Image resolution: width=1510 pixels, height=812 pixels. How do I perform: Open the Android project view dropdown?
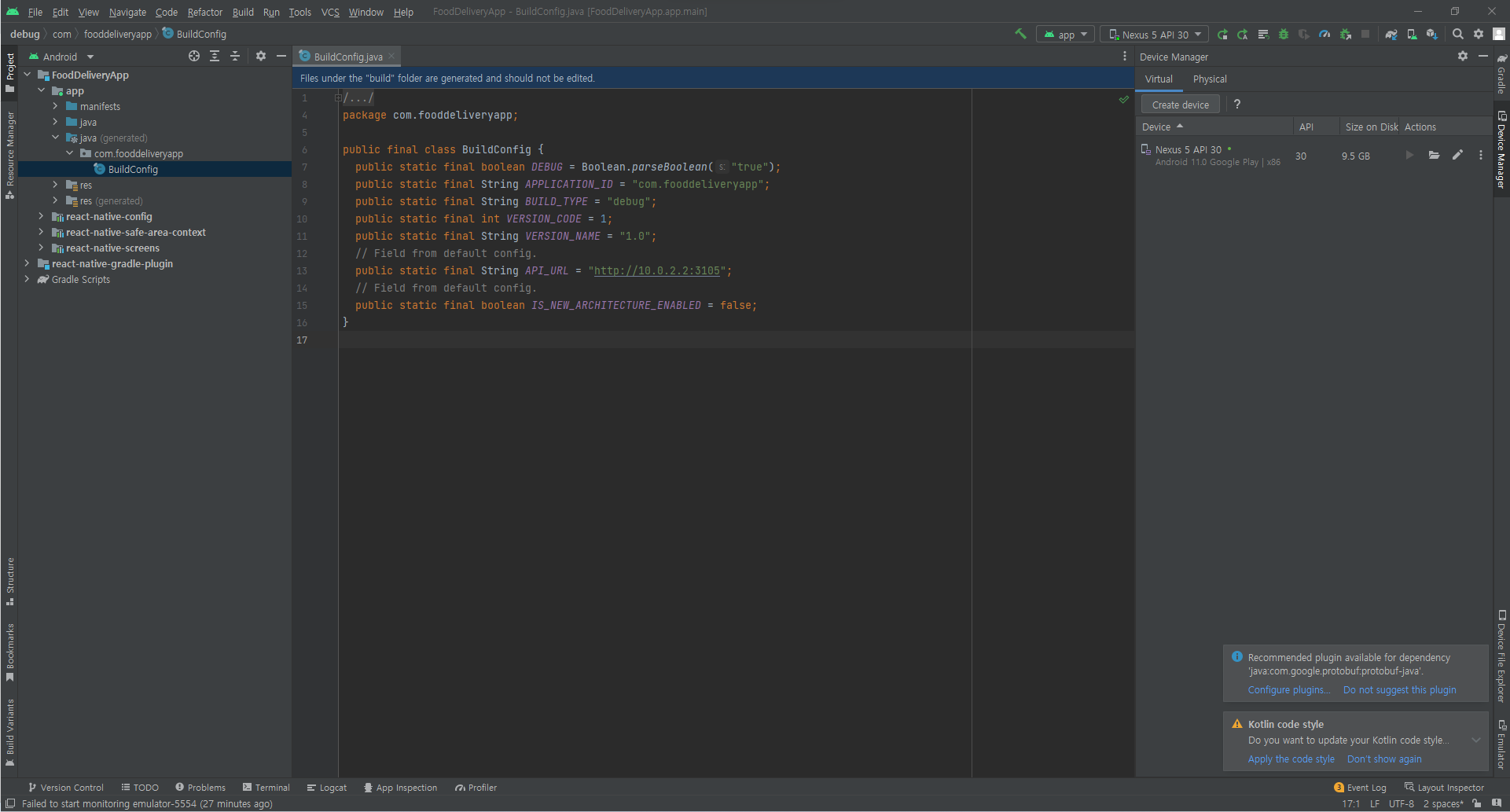point(61,57)
